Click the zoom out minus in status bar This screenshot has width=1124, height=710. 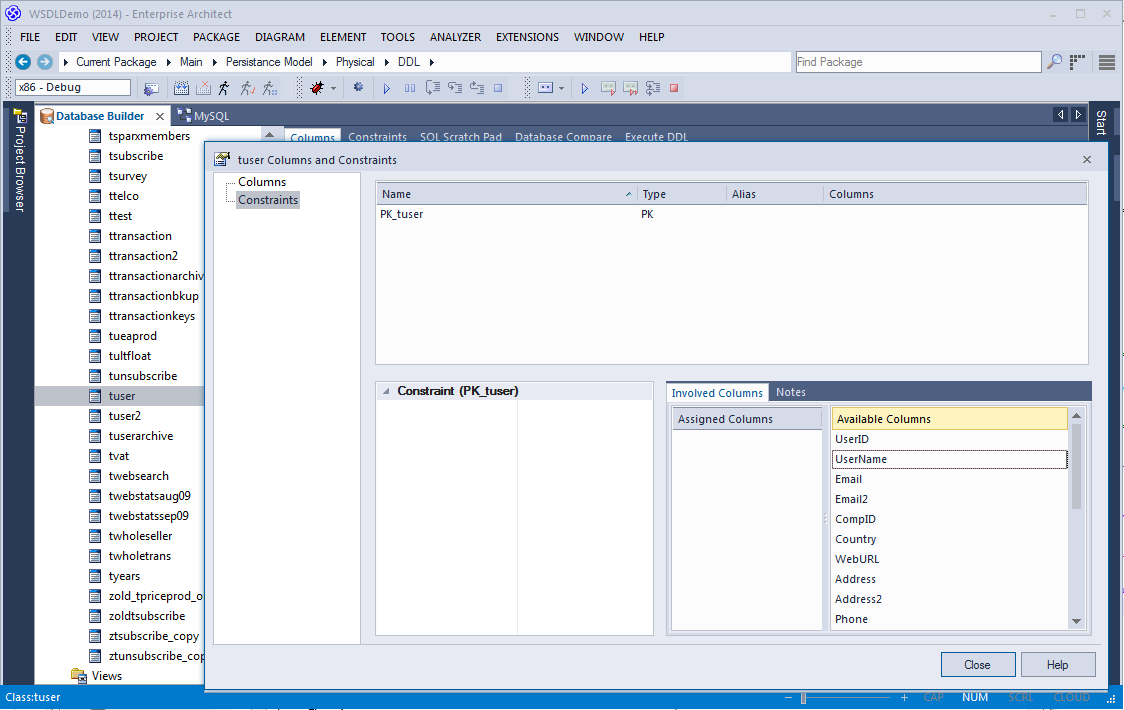789,698
